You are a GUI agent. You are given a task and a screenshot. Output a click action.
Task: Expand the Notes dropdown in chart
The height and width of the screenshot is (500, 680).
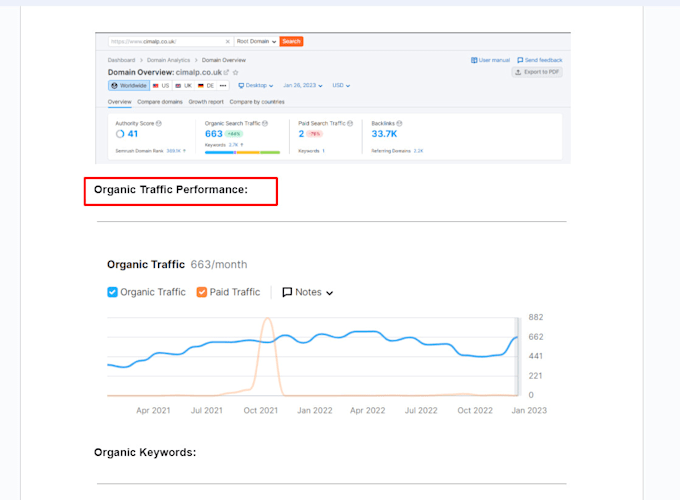(x=308, y=292)
